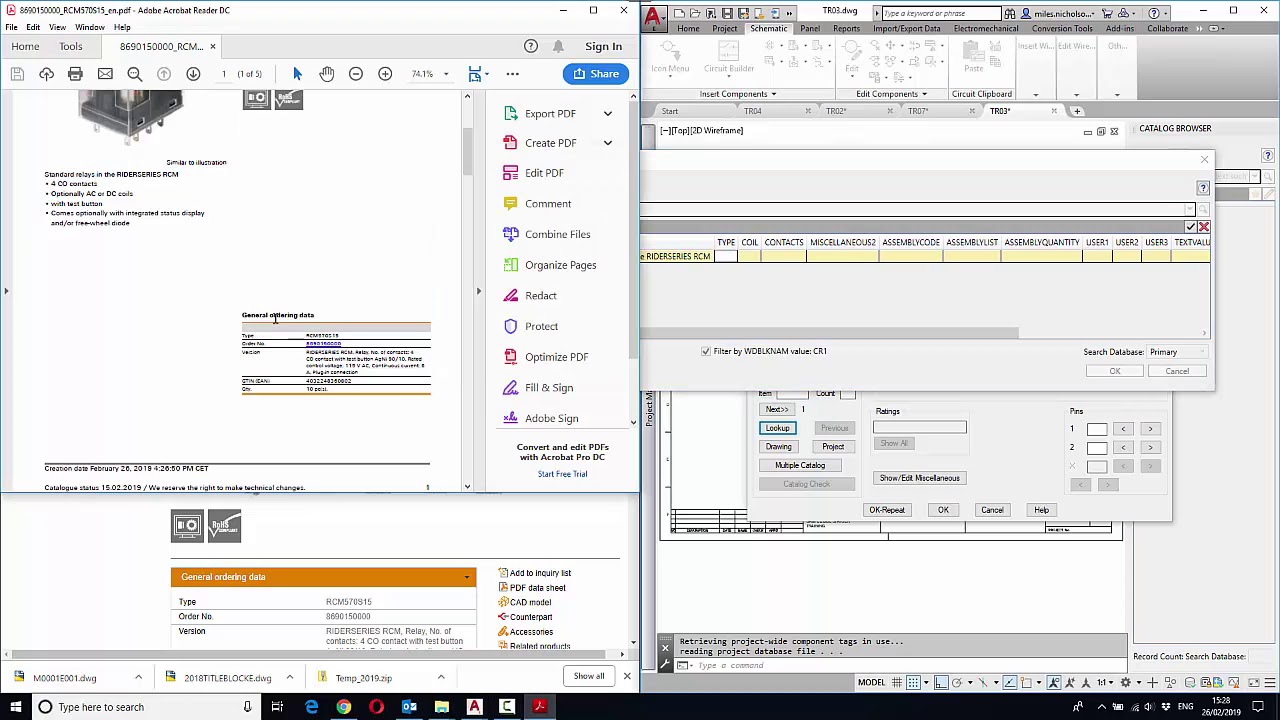The image size is (1280, 720).
Task: Open the Window menu in Acrobat
Action: [89, 27]
